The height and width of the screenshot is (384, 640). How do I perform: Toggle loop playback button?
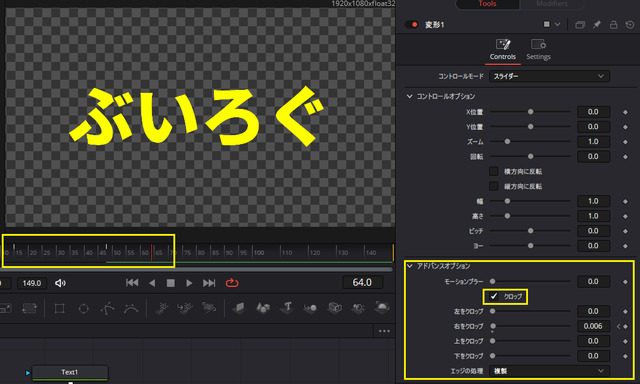(x=232, y=283)
